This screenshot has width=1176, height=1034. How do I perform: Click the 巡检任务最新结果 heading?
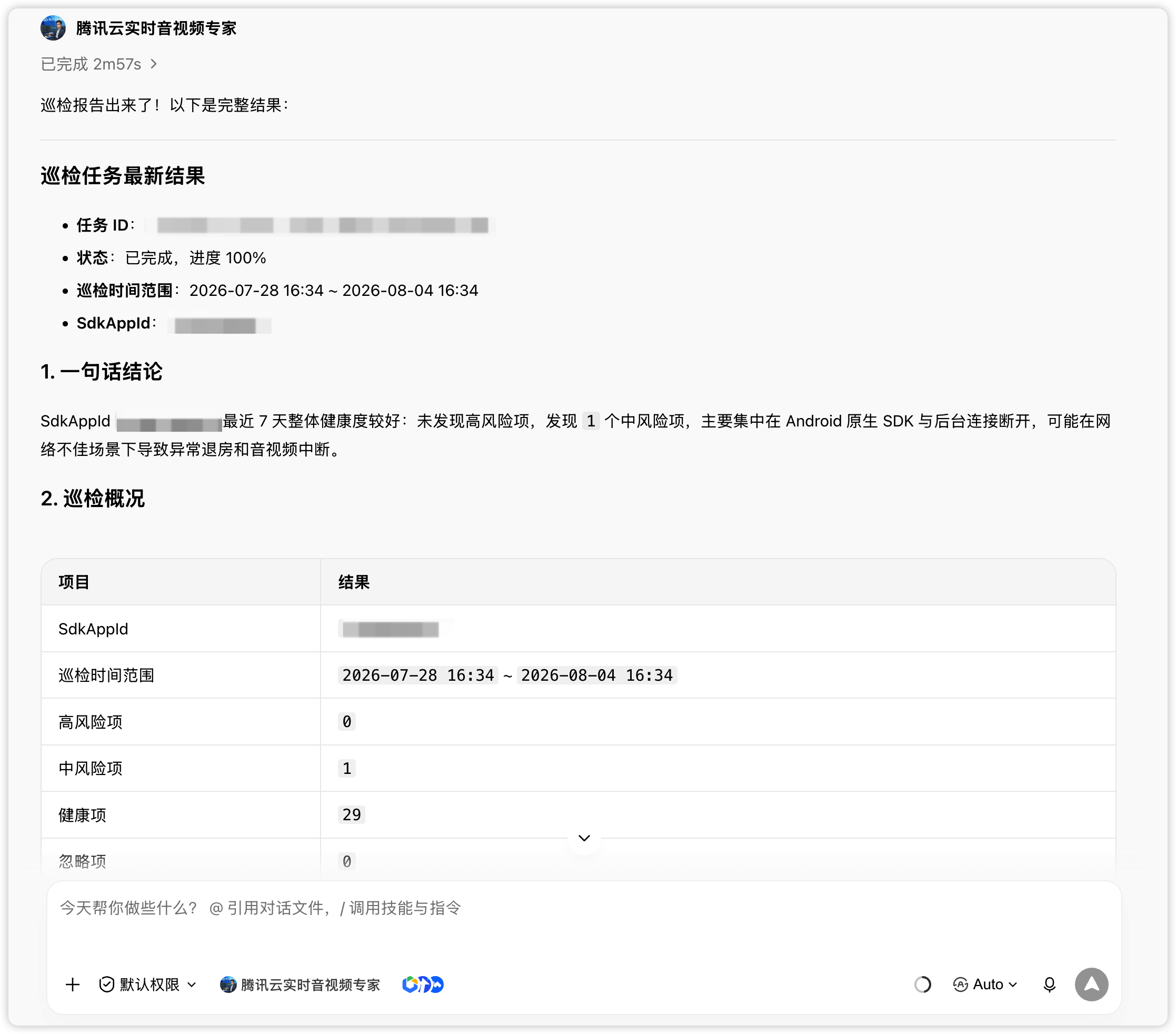click(123, 175)
